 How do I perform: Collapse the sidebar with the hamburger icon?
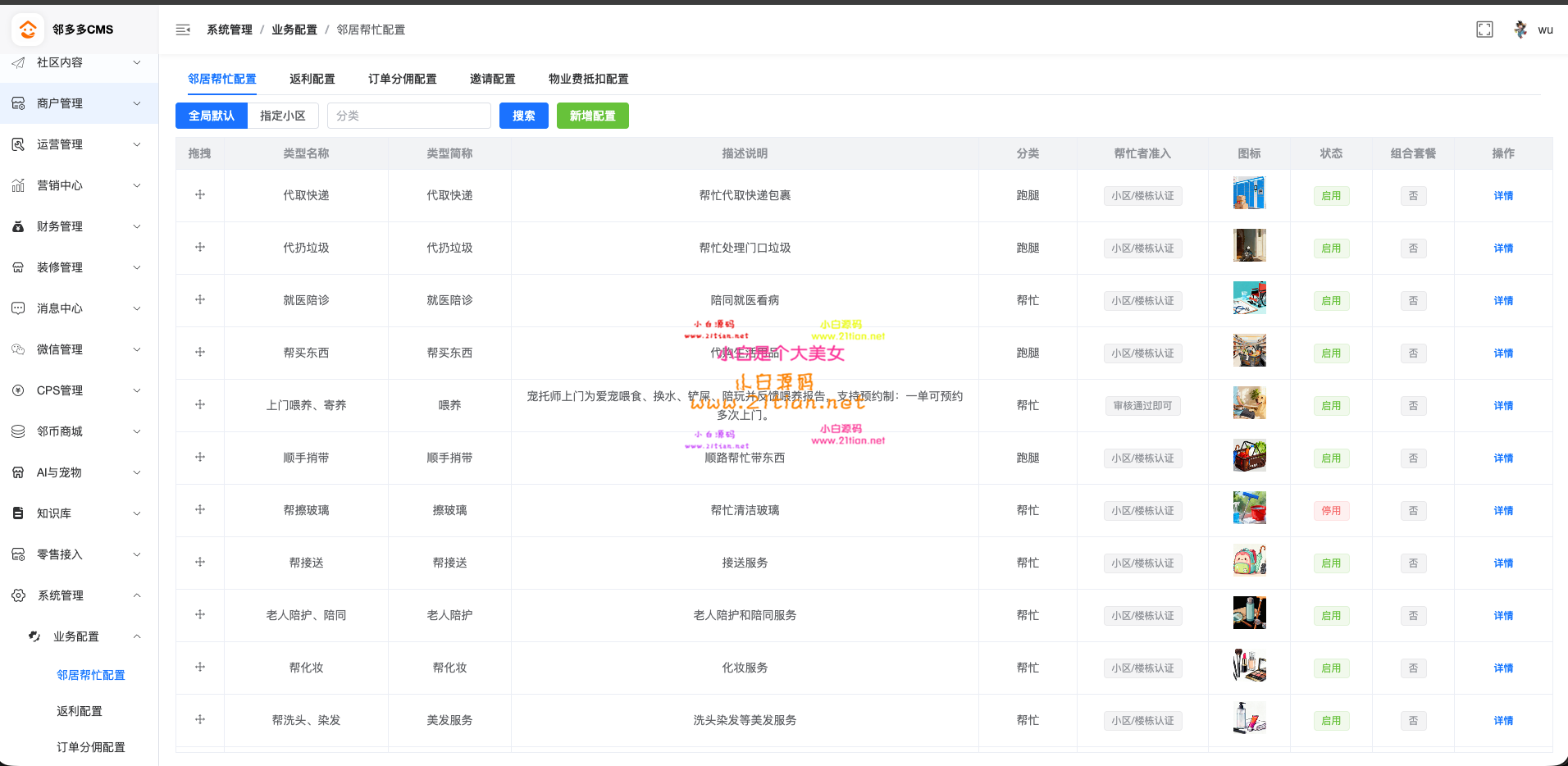tap(183, 30)
